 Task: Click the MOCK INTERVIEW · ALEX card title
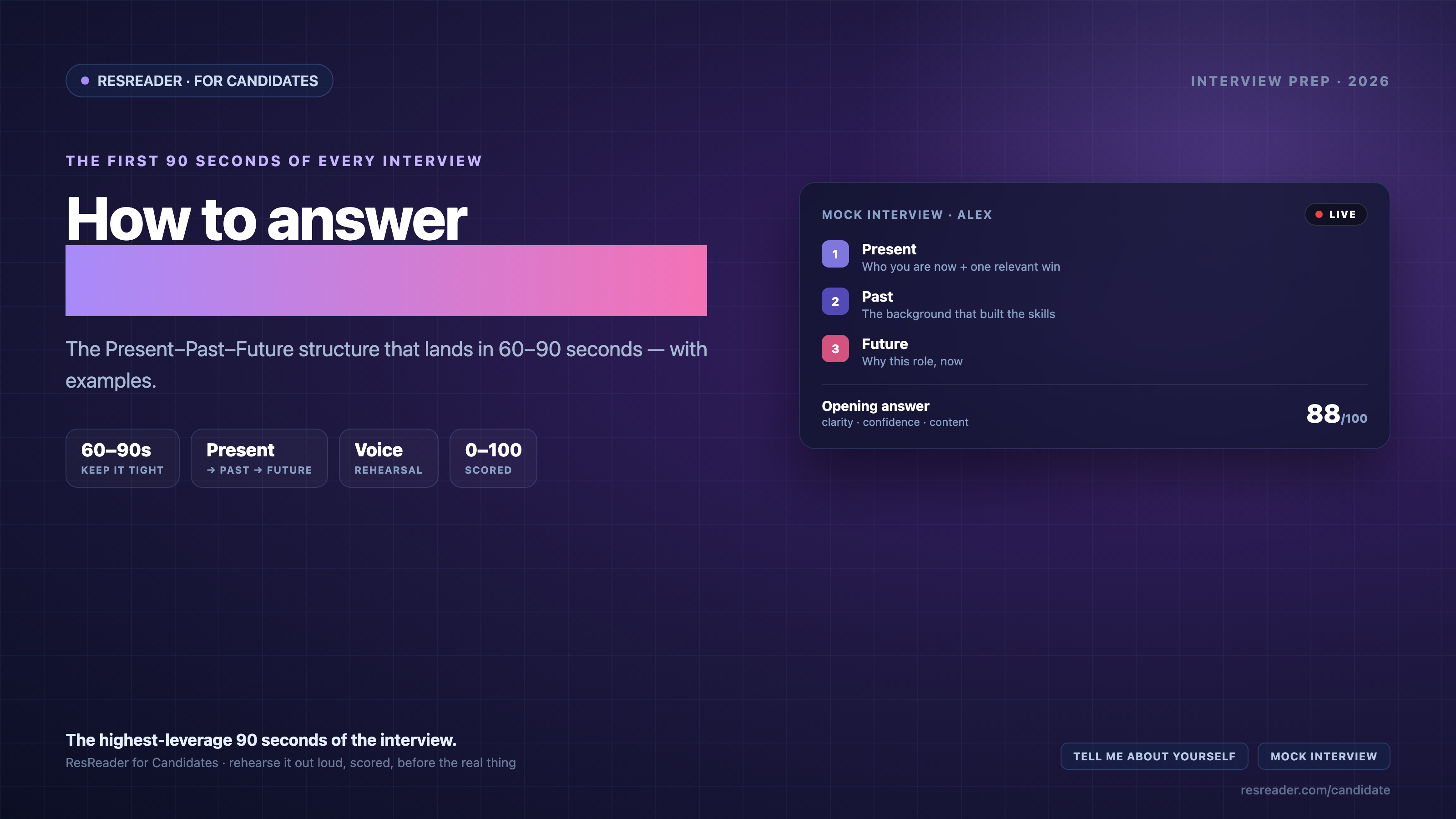coord(907,215)
